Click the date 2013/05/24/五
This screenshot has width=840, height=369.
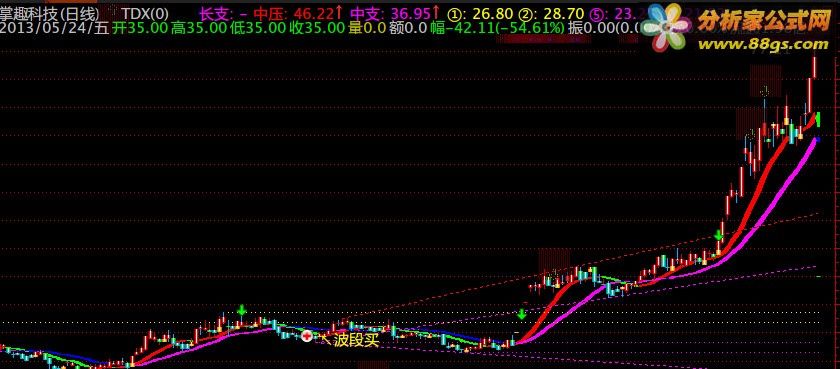55,28
